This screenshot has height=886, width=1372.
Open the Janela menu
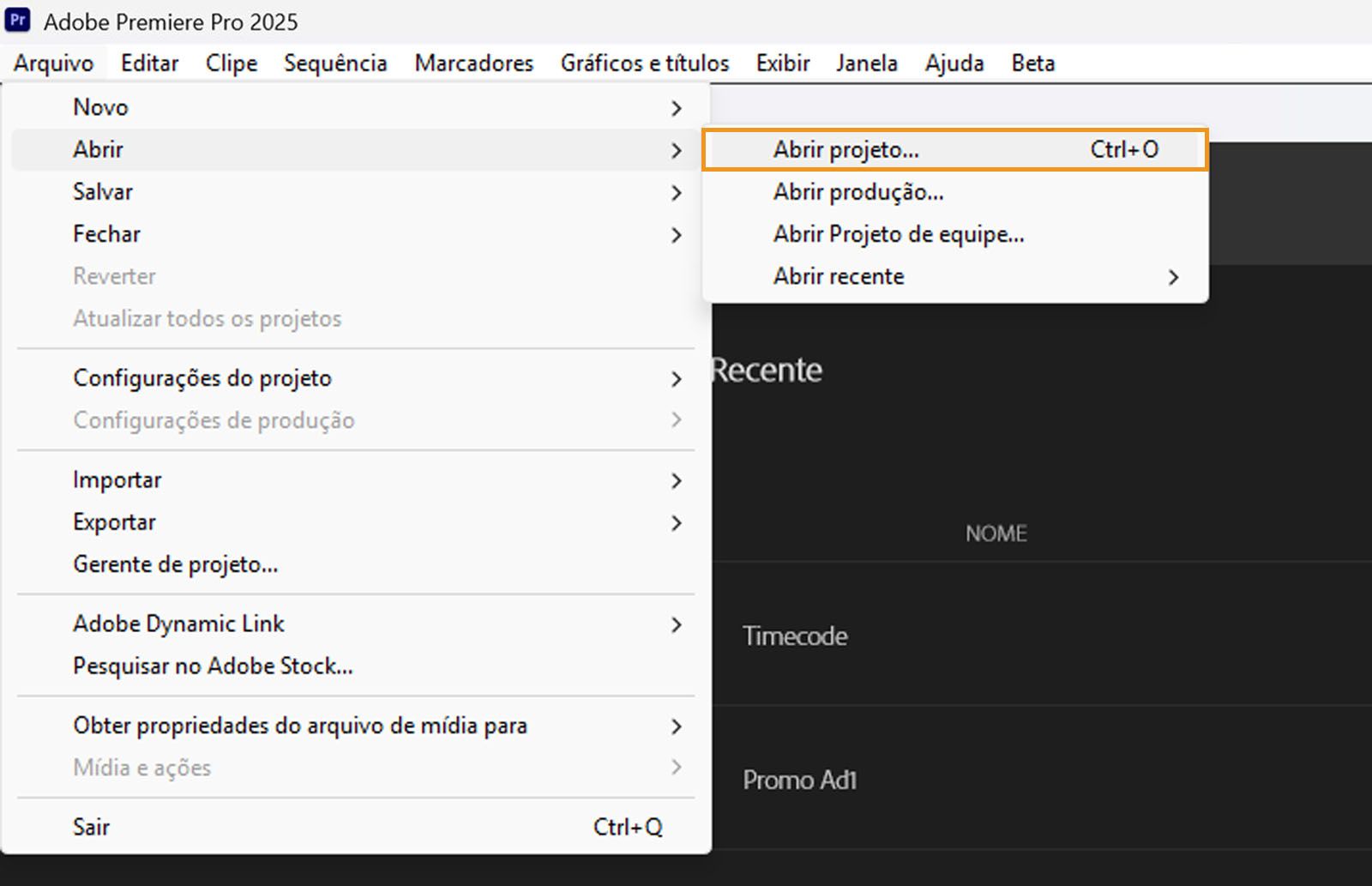click(866, 63)
